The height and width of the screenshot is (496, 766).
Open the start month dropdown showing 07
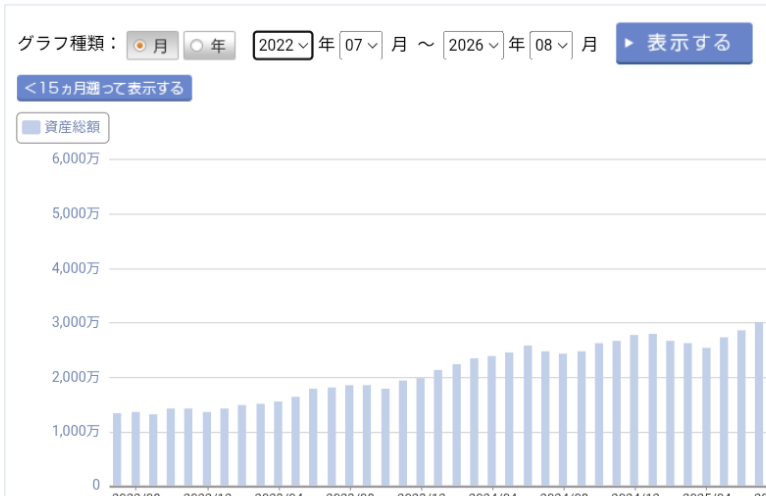[x=361, y=45]
